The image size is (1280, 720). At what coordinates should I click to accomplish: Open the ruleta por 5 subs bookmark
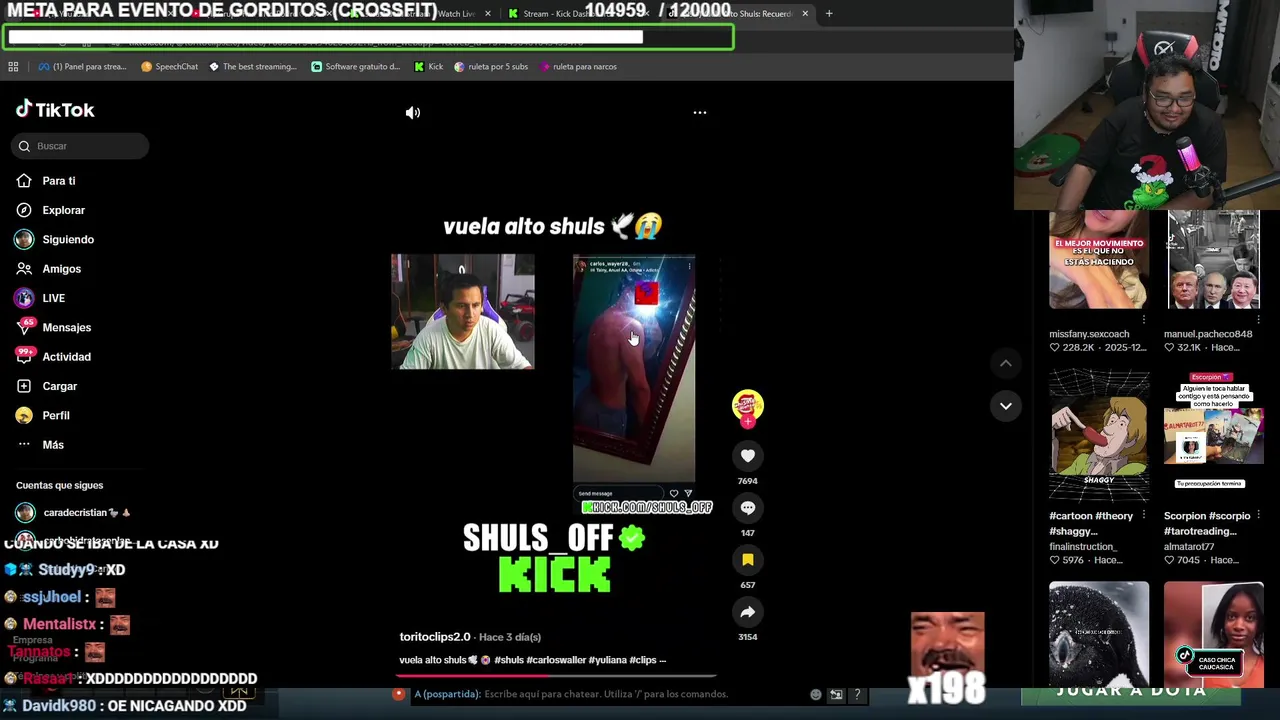491,67
